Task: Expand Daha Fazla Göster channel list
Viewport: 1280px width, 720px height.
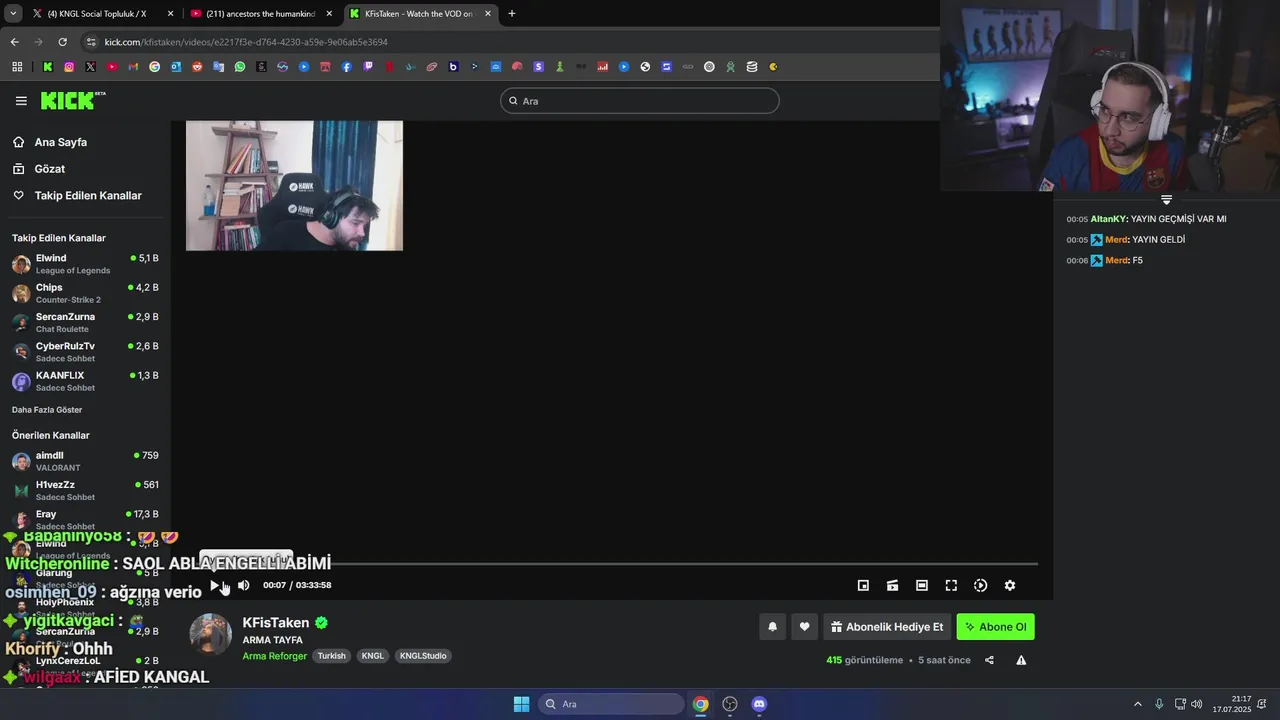Action: tap(47, 410)
